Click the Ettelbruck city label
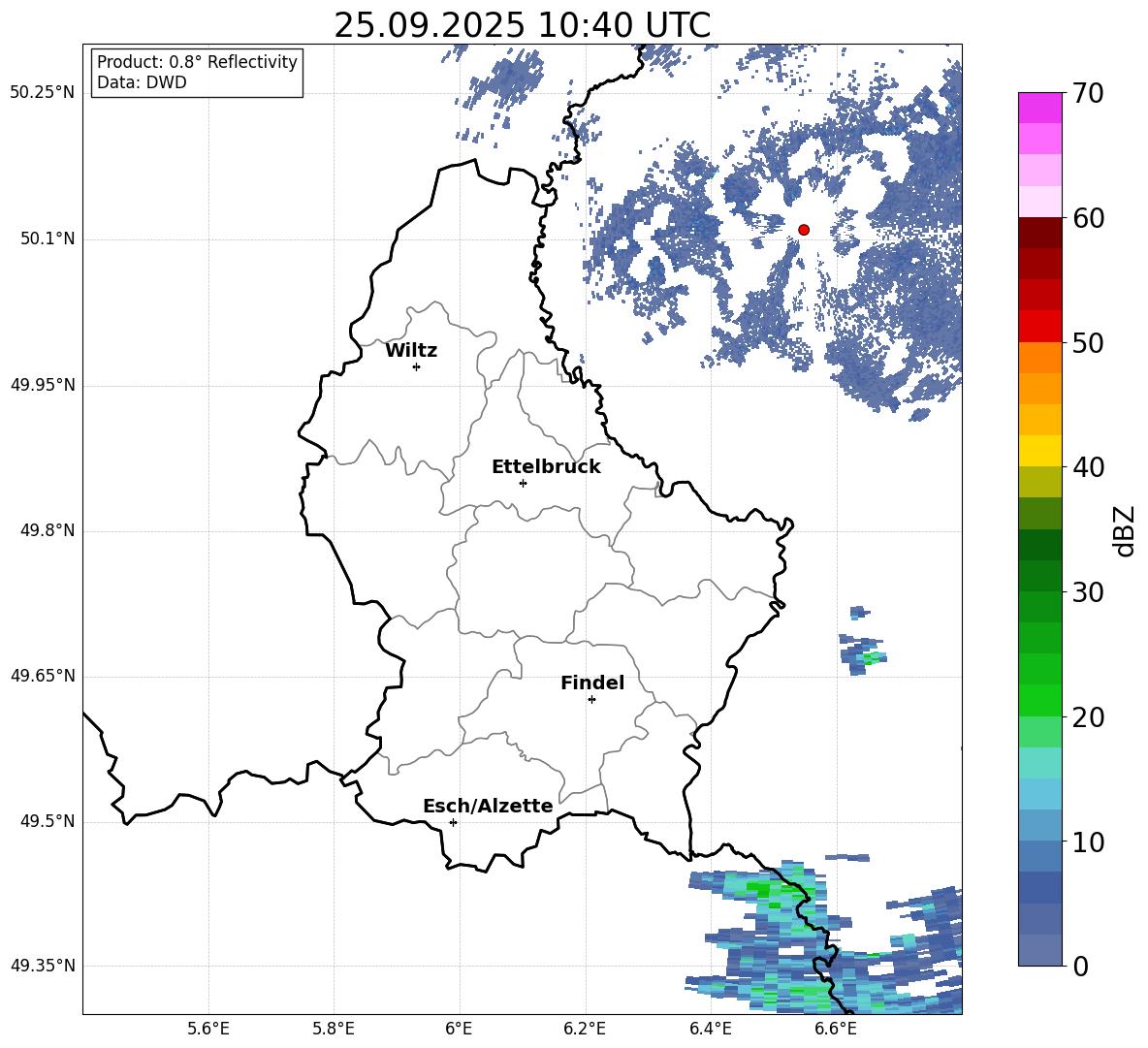This screenshot has height=1048, width=1148. coord(546,467)
